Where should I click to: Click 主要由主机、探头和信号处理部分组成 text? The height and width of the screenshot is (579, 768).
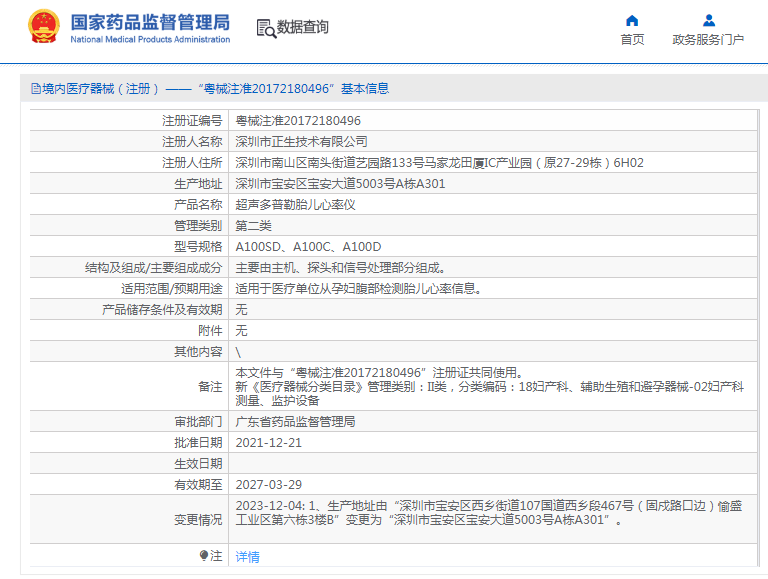click(340, 268)
